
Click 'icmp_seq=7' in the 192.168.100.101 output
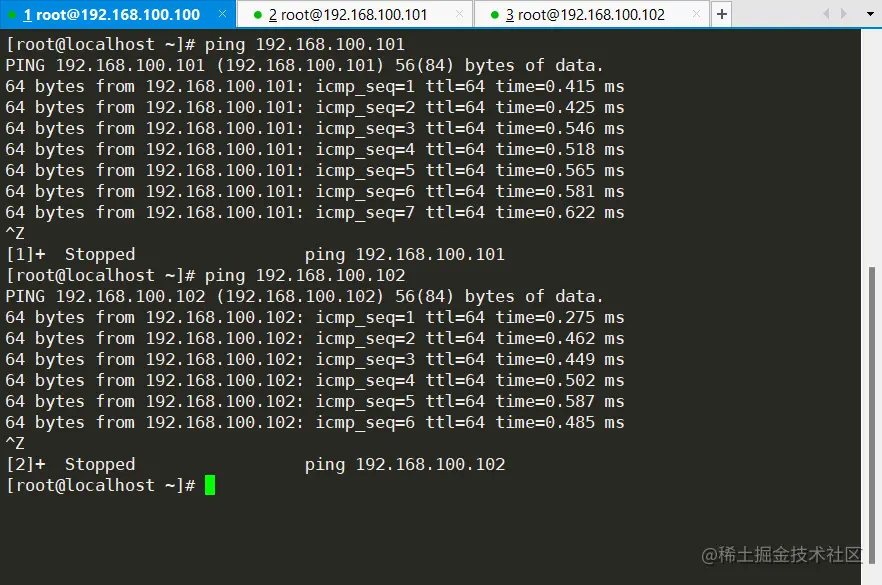pyautogui.click(x=365, y=213)
